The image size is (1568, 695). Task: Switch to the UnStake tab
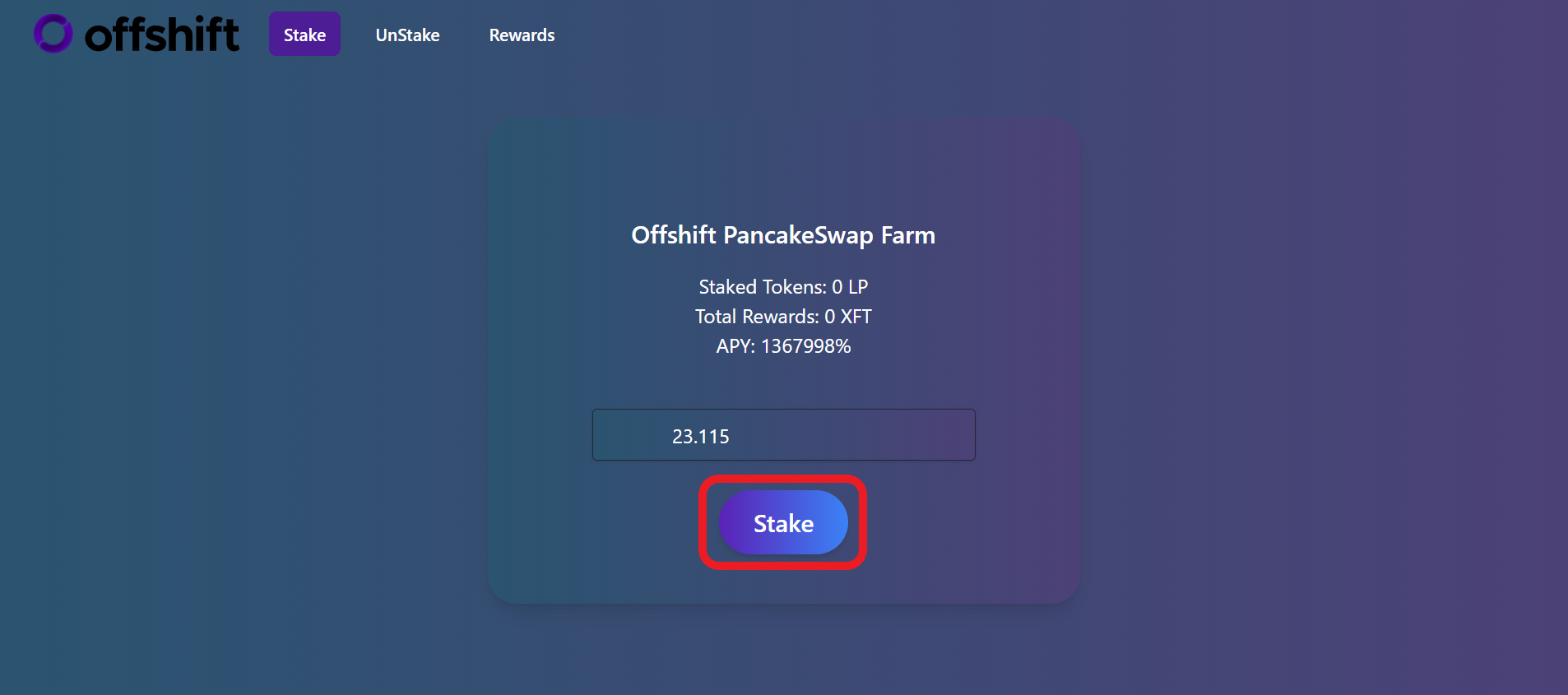tap(407, 35)
